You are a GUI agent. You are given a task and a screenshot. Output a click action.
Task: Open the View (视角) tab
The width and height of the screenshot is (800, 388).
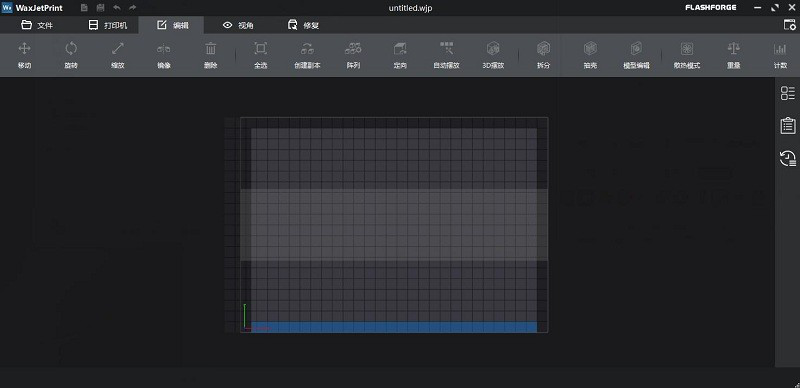[x=238, y=25]
